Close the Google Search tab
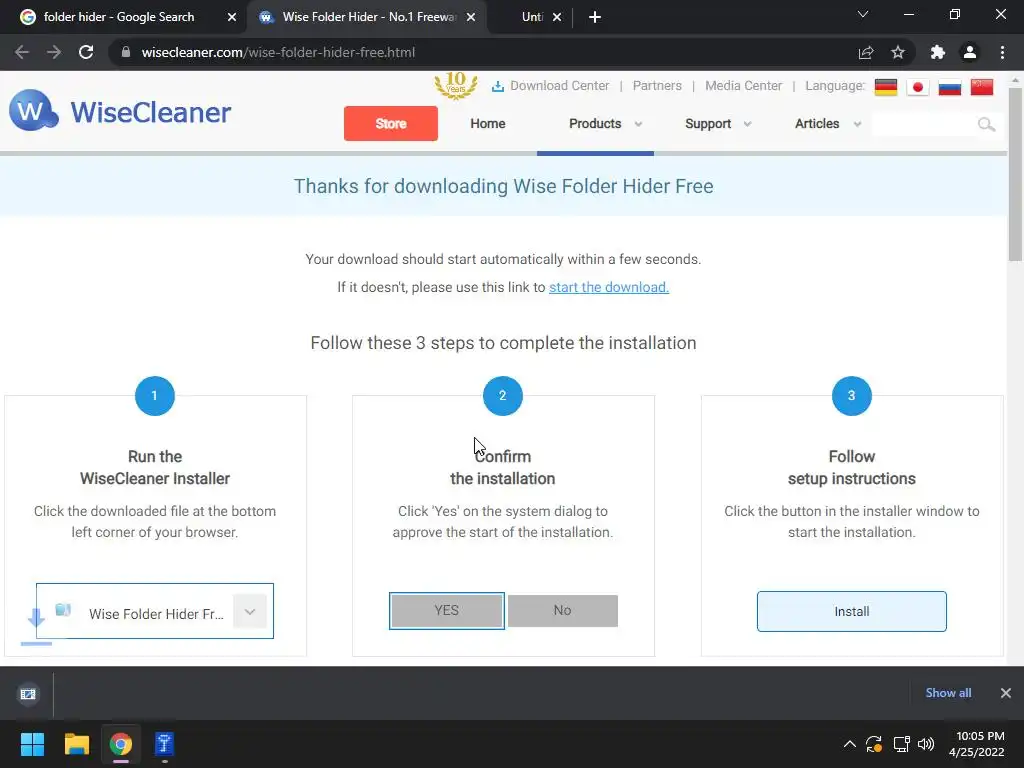Image resolution: width=1024 pixels, height=768 pixels. (x=232, y=17)
